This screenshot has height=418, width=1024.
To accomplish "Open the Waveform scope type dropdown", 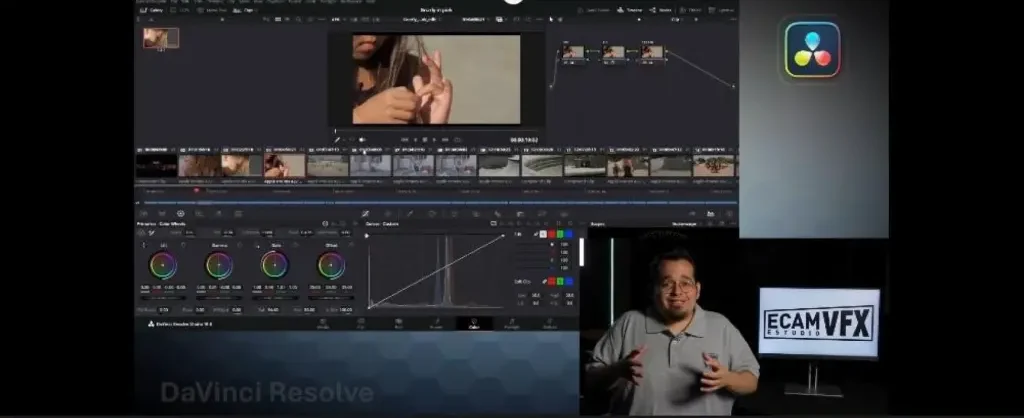I will 686,224.
